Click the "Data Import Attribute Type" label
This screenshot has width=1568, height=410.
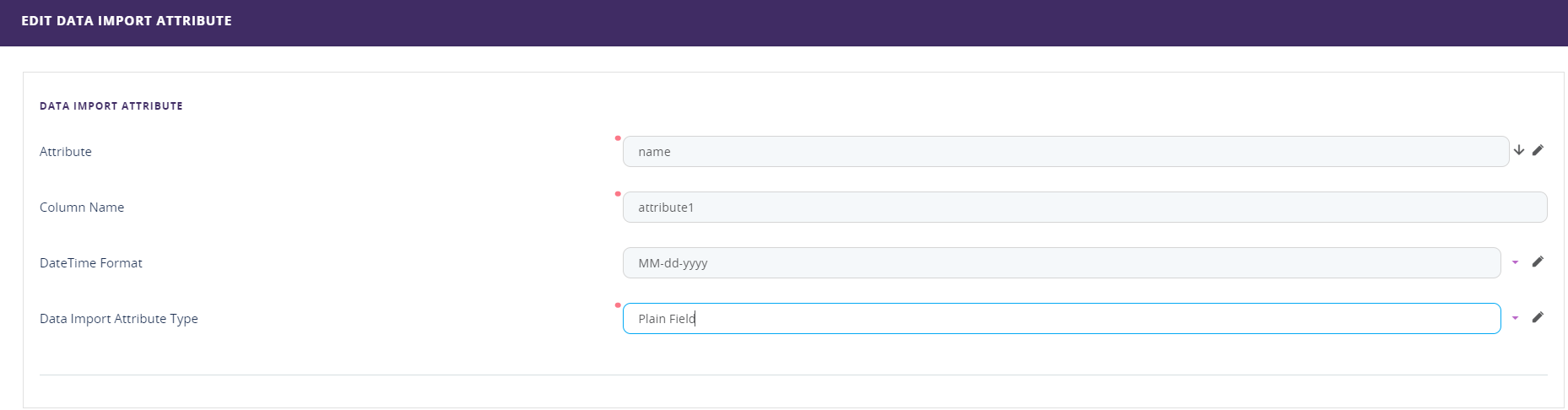point(119,319)
